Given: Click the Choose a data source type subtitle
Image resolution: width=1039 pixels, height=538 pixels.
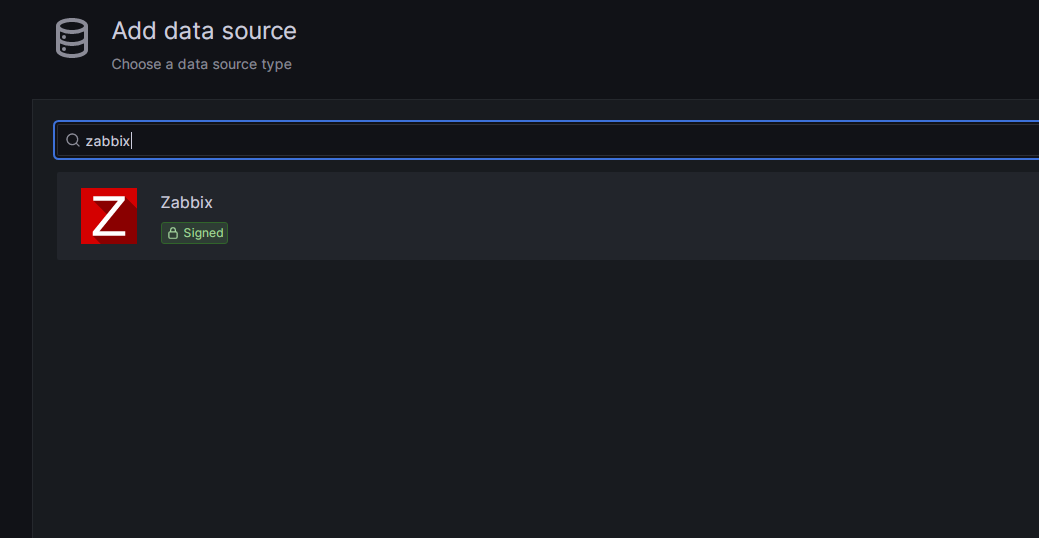Looking at the screenshot, I should 201,64.
